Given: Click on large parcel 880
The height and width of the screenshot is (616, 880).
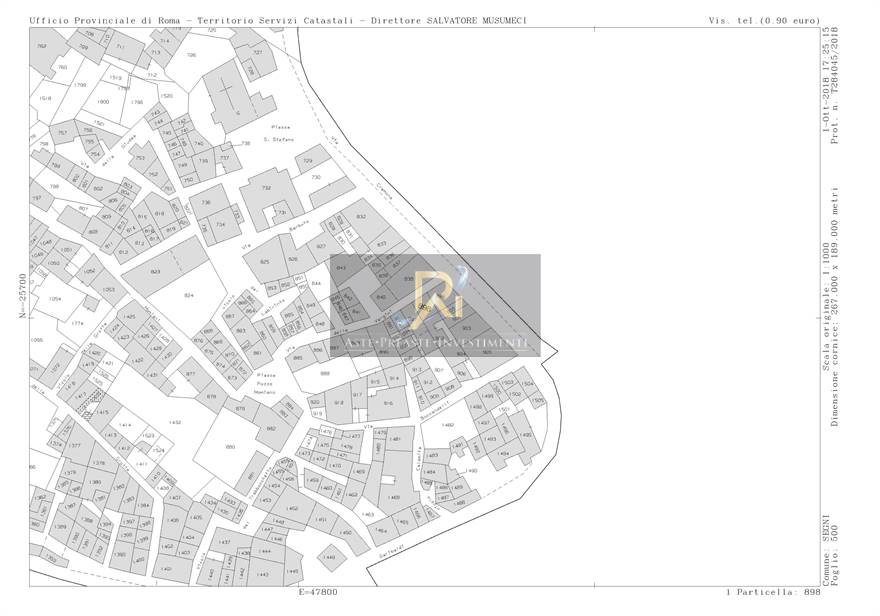Looking at the screenshot, I should pos(231,446).
